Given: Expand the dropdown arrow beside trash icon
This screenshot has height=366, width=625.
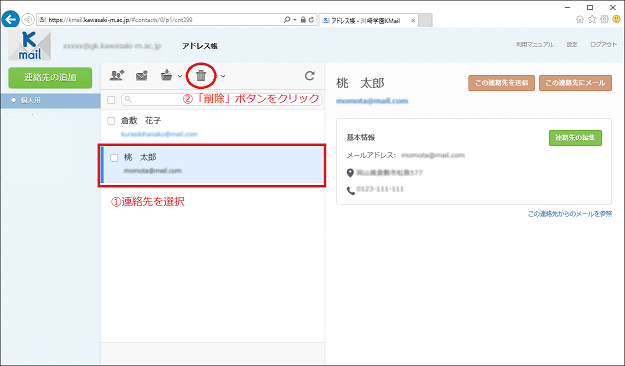Looking at the screenshot, I should (223, 76).
